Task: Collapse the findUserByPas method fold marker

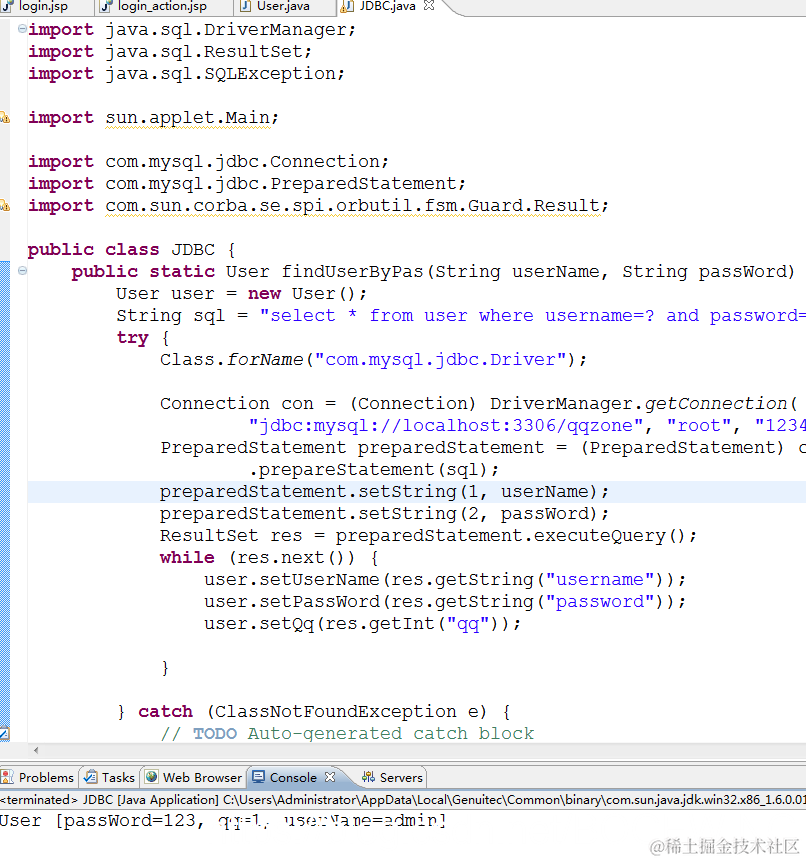Action: (22, 270)
